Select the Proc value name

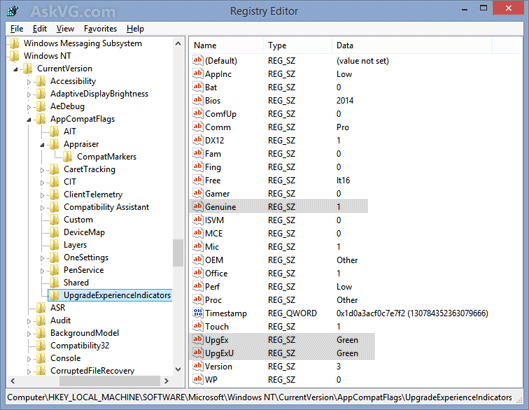(x=213, y=300)
